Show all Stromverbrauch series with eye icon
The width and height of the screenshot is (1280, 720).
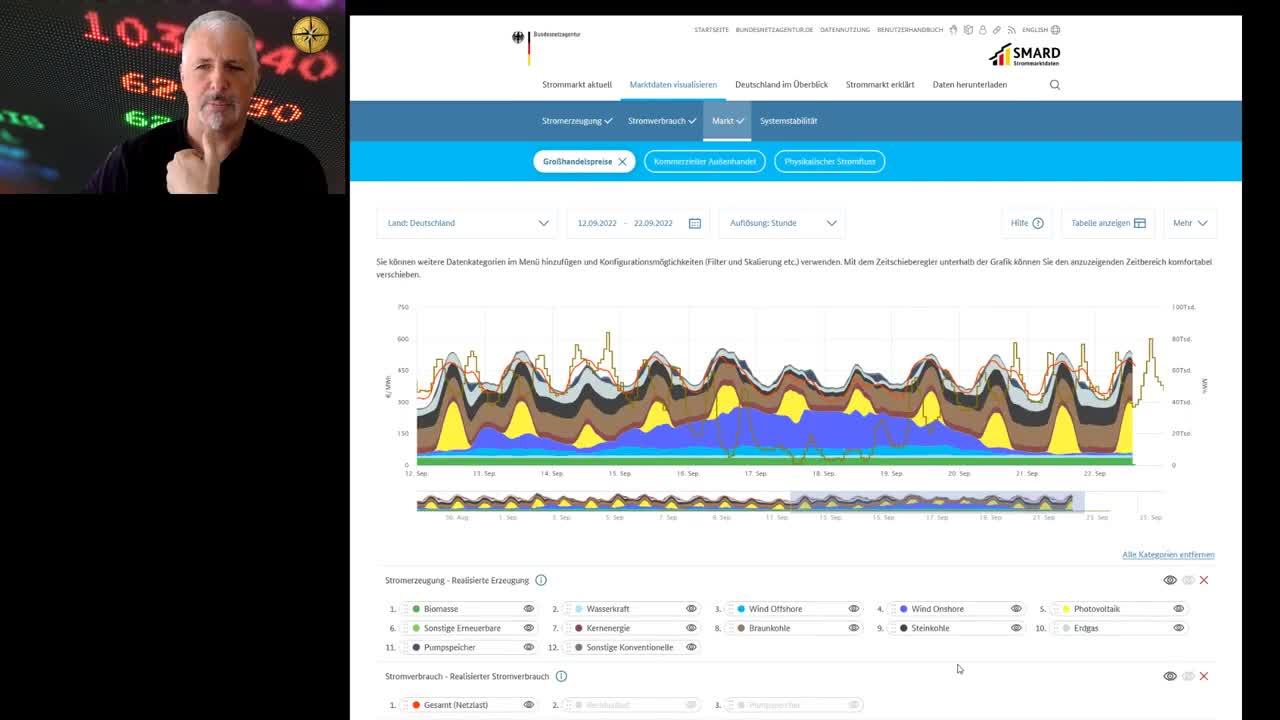1170,676
